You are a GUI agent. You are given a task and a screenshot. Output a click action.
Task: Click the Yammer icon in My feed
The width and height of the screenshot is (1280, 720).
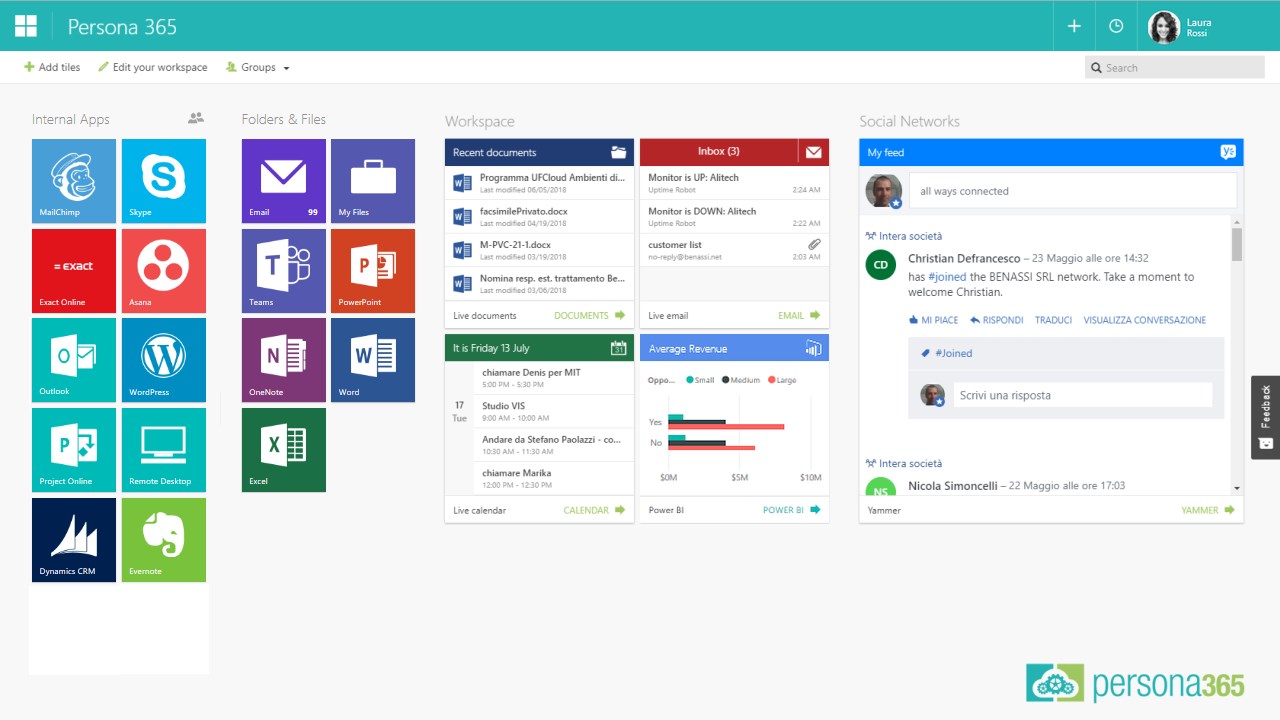[x=1229, y=152]
